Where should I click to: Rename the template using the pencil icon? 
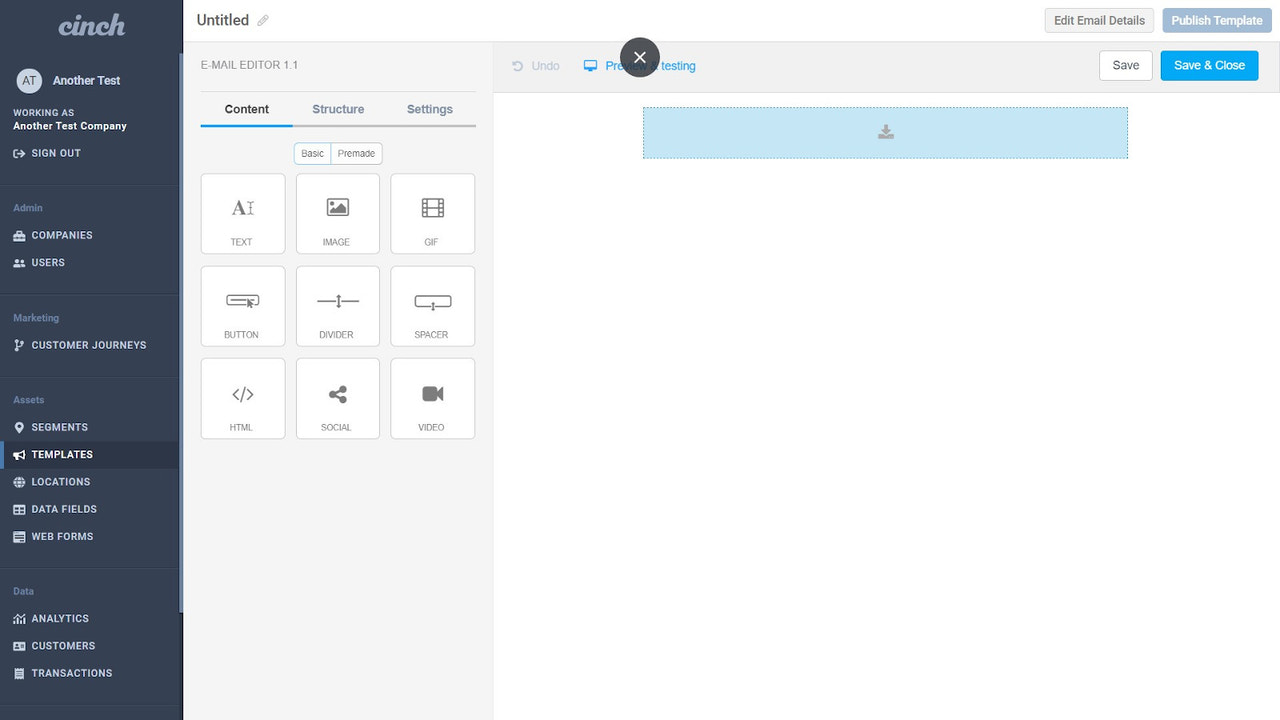click(x=262, y=19)
